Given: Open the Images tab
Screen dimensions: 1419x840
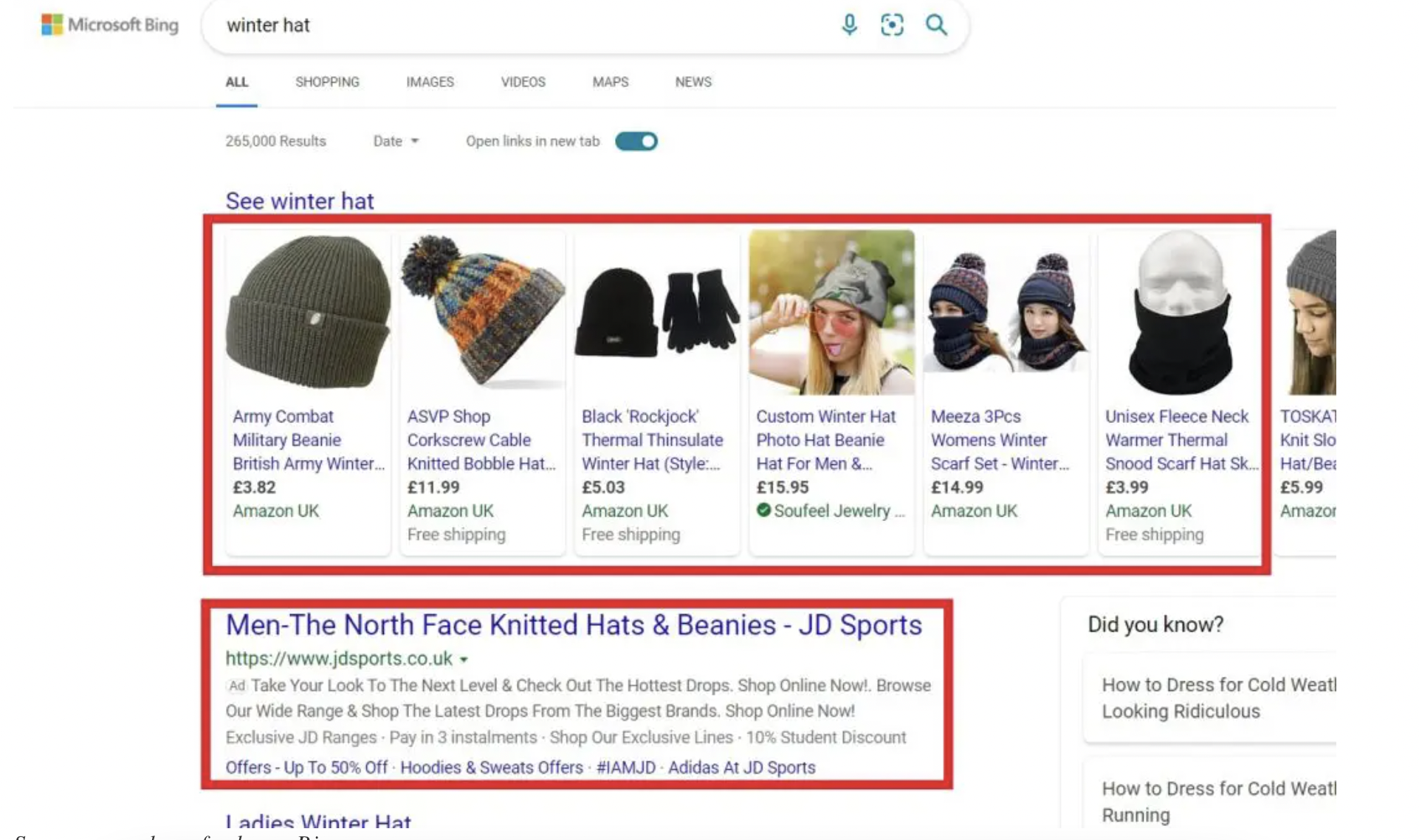Looking at the screenshot, I should (x=430, y=82).
